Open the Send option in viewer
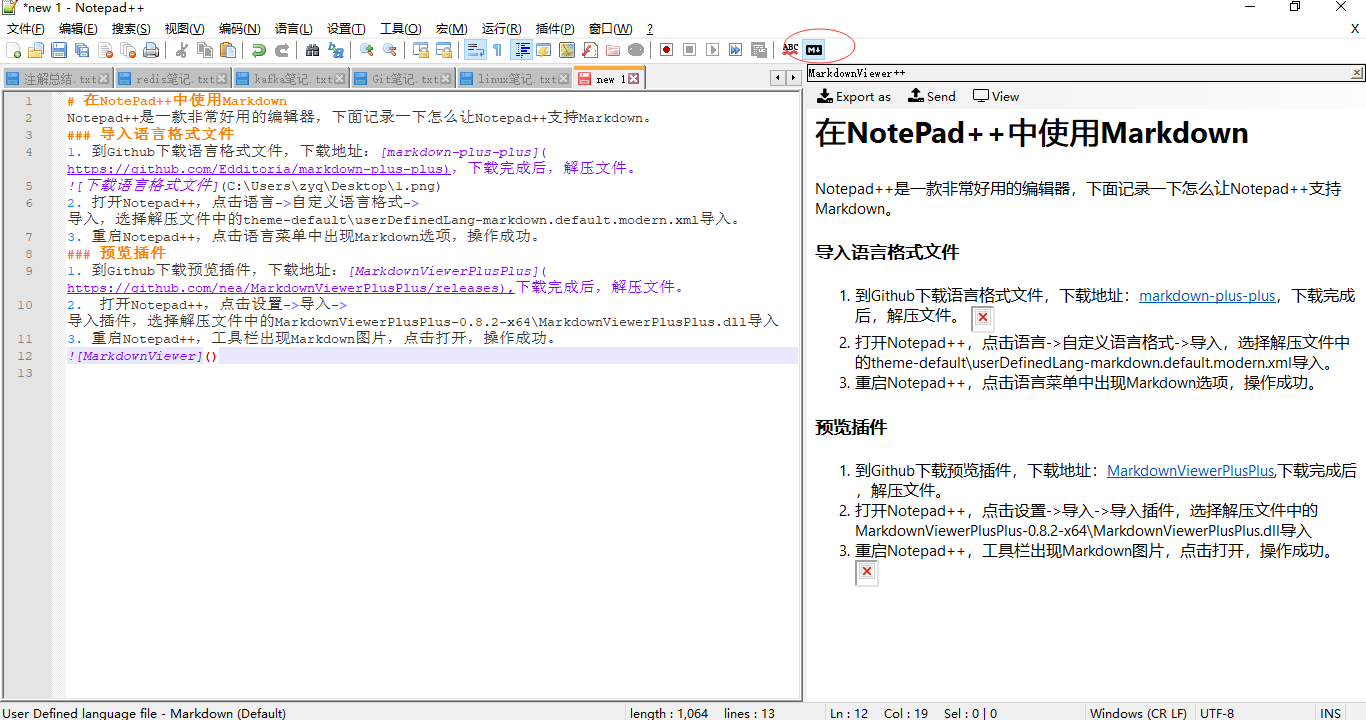The image size is (1366, 720). pyautogui.click(x=932, y=96)
